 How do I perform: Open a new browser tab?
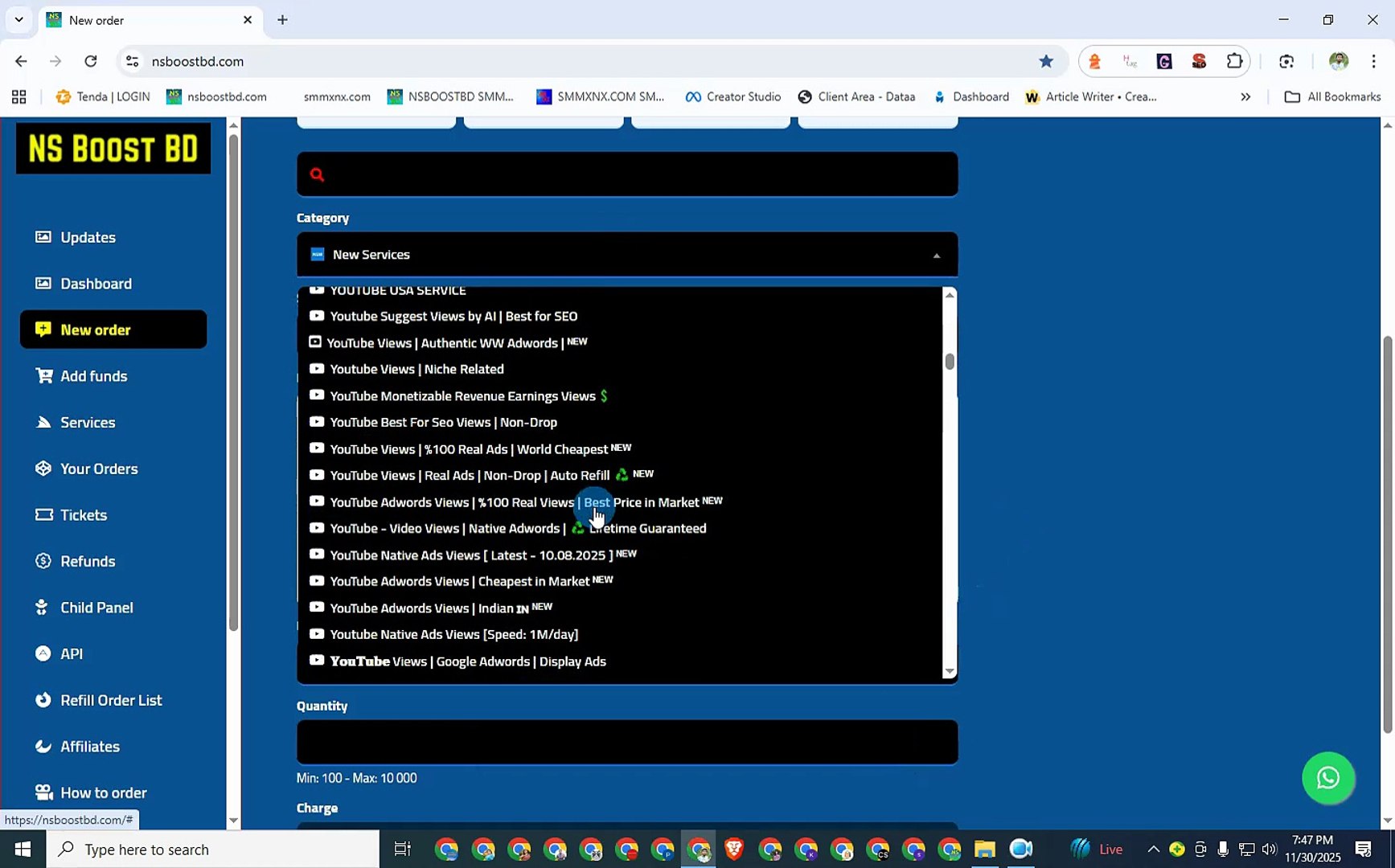(x=282, y=20)
